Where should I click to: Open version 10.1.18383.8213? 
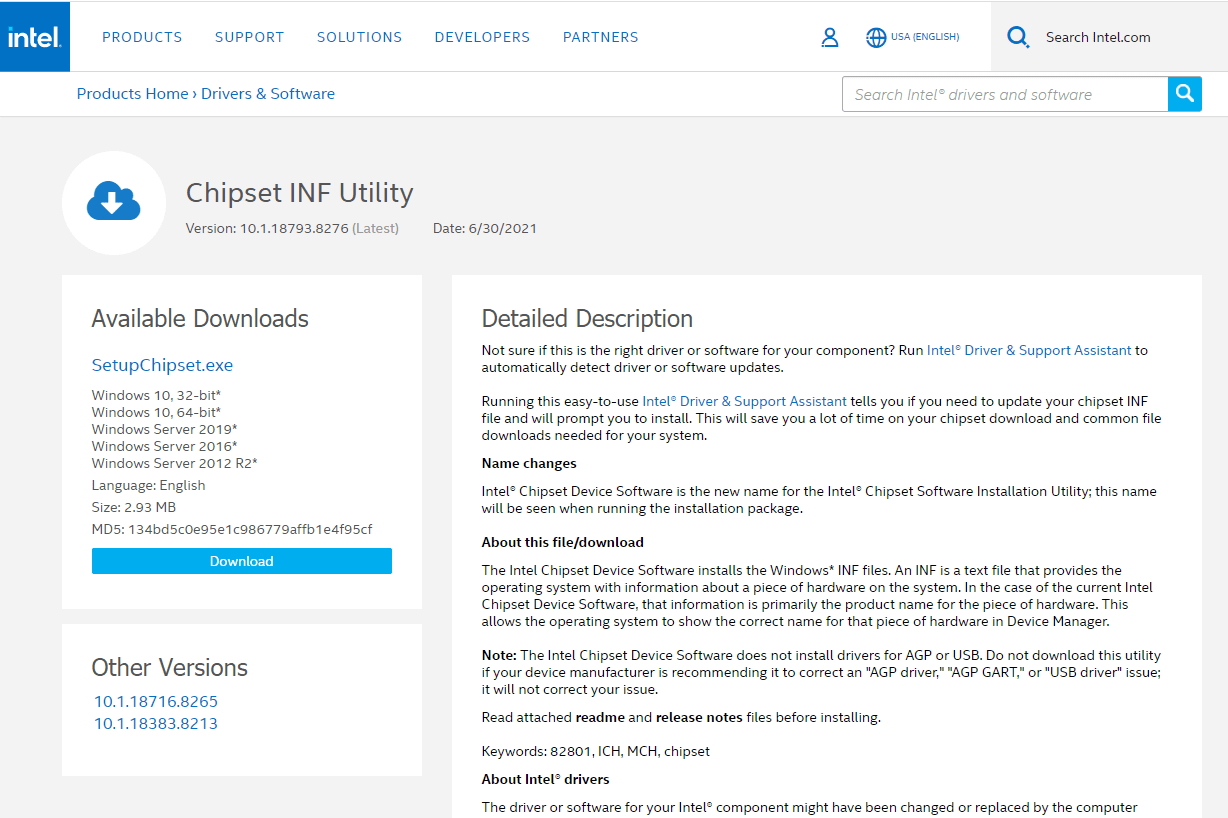(x=156, y=723)
